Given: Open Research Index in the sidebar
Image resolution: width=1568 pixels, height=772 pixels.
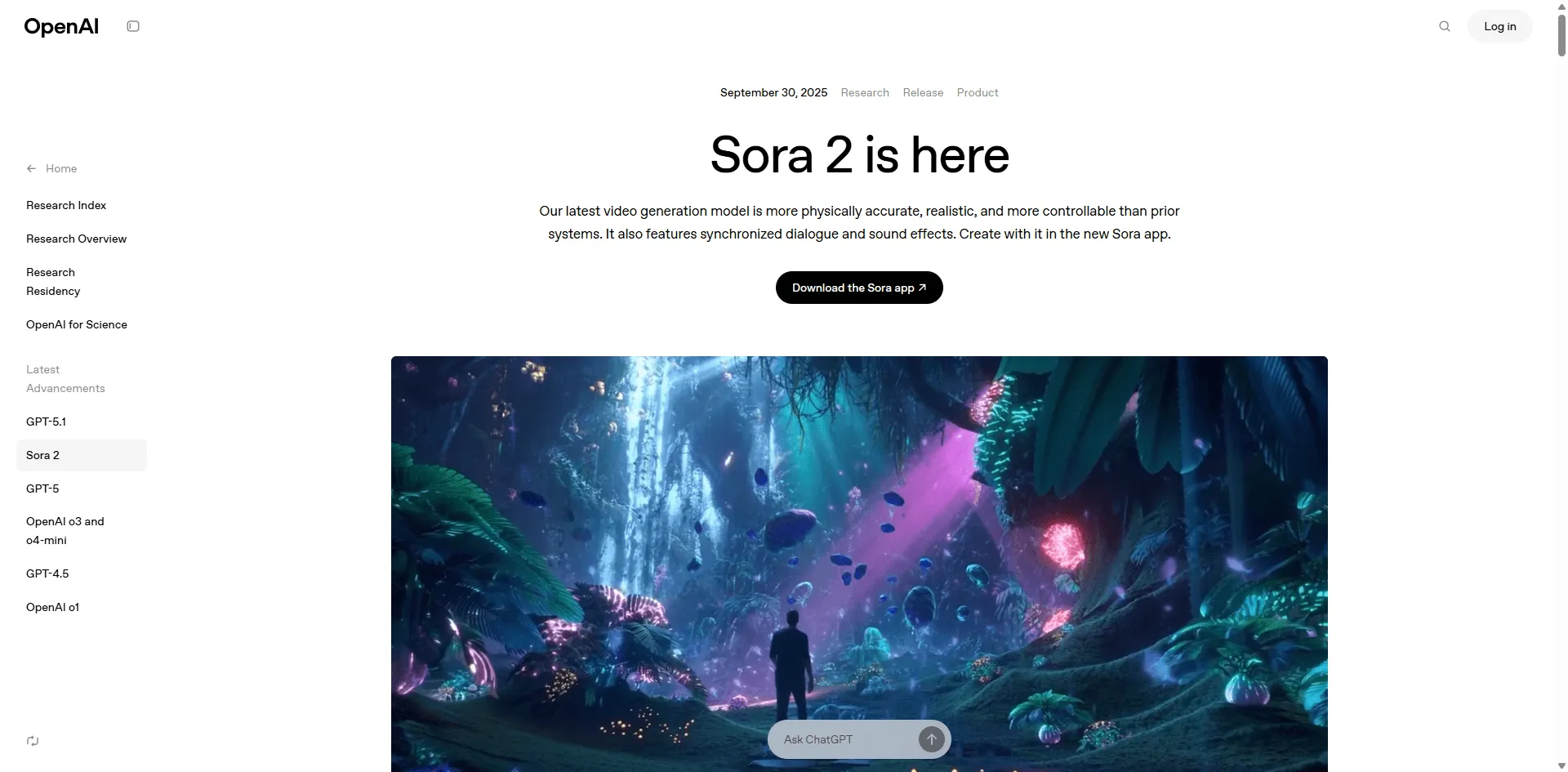Looking at the screenshot, I should [x=66, y=205].
